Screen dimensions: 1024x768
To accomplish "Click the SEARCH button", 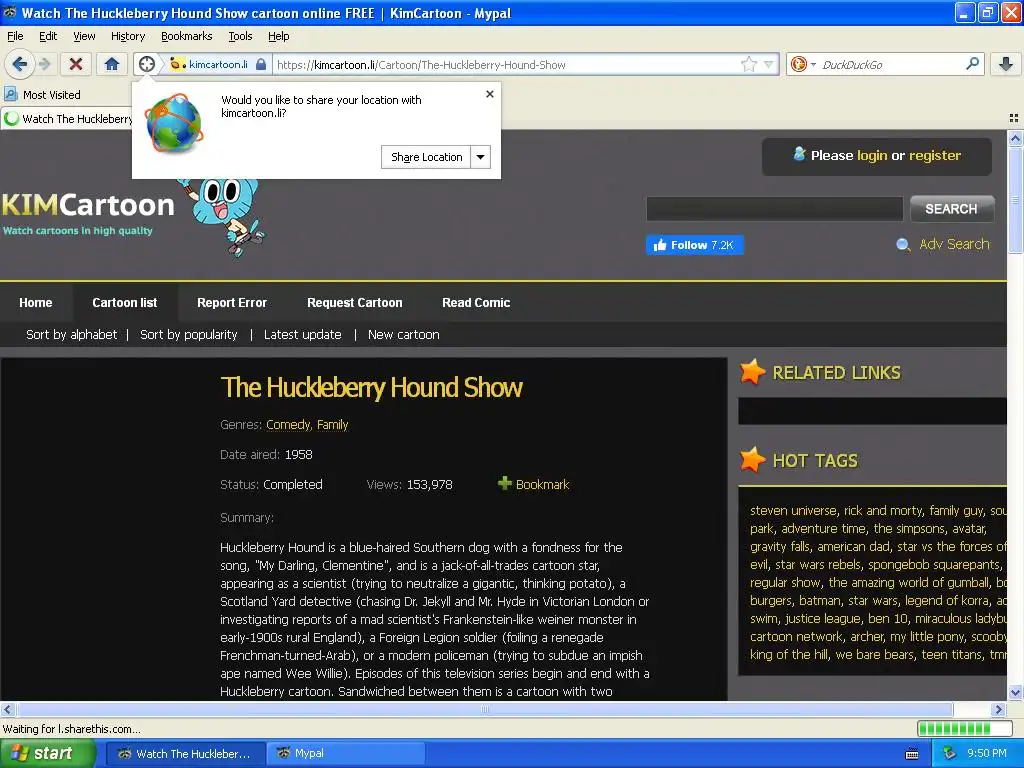I will (952, 209).
